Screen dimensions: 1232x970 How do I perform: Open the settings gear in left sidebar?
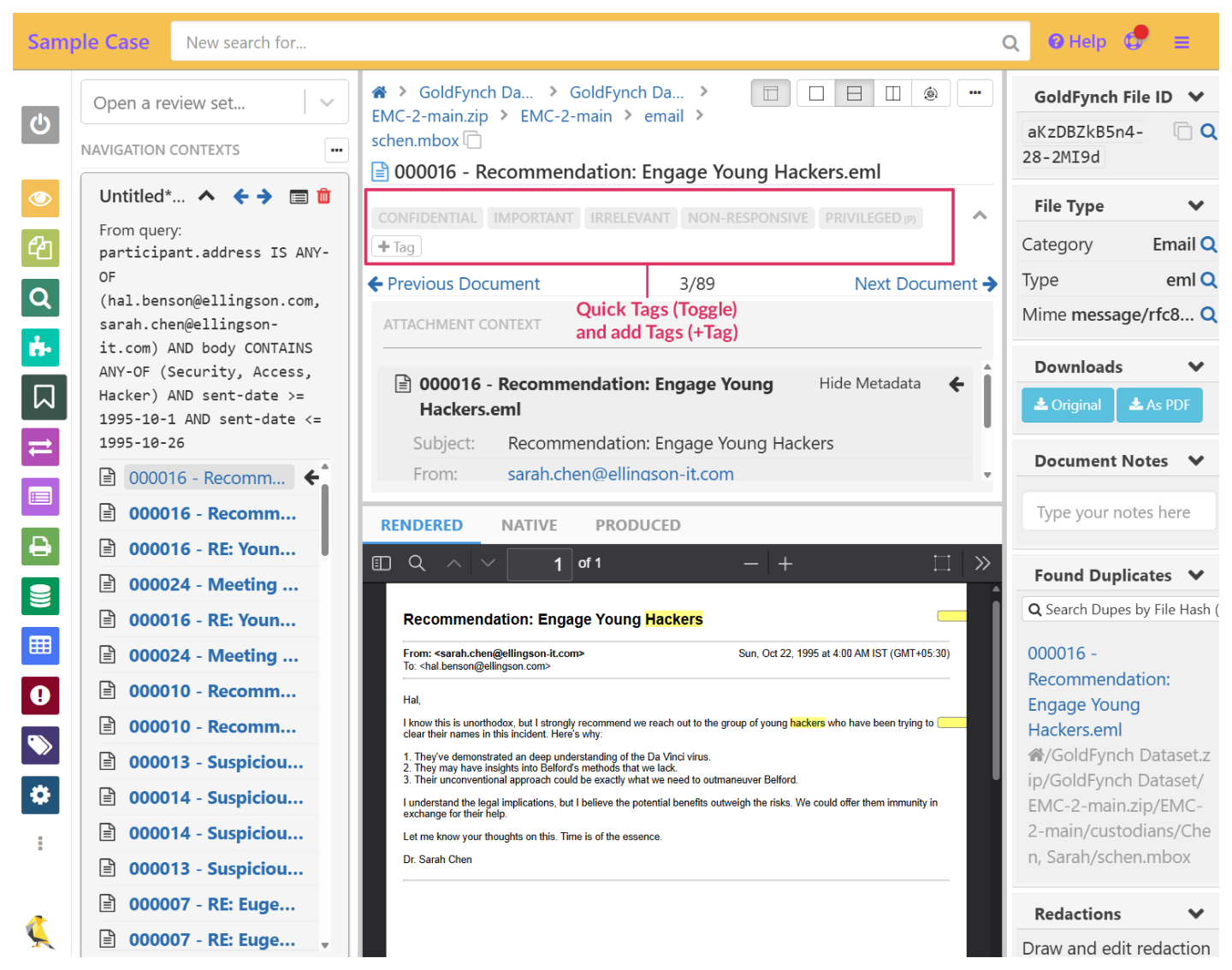click(x=40, y=795)
